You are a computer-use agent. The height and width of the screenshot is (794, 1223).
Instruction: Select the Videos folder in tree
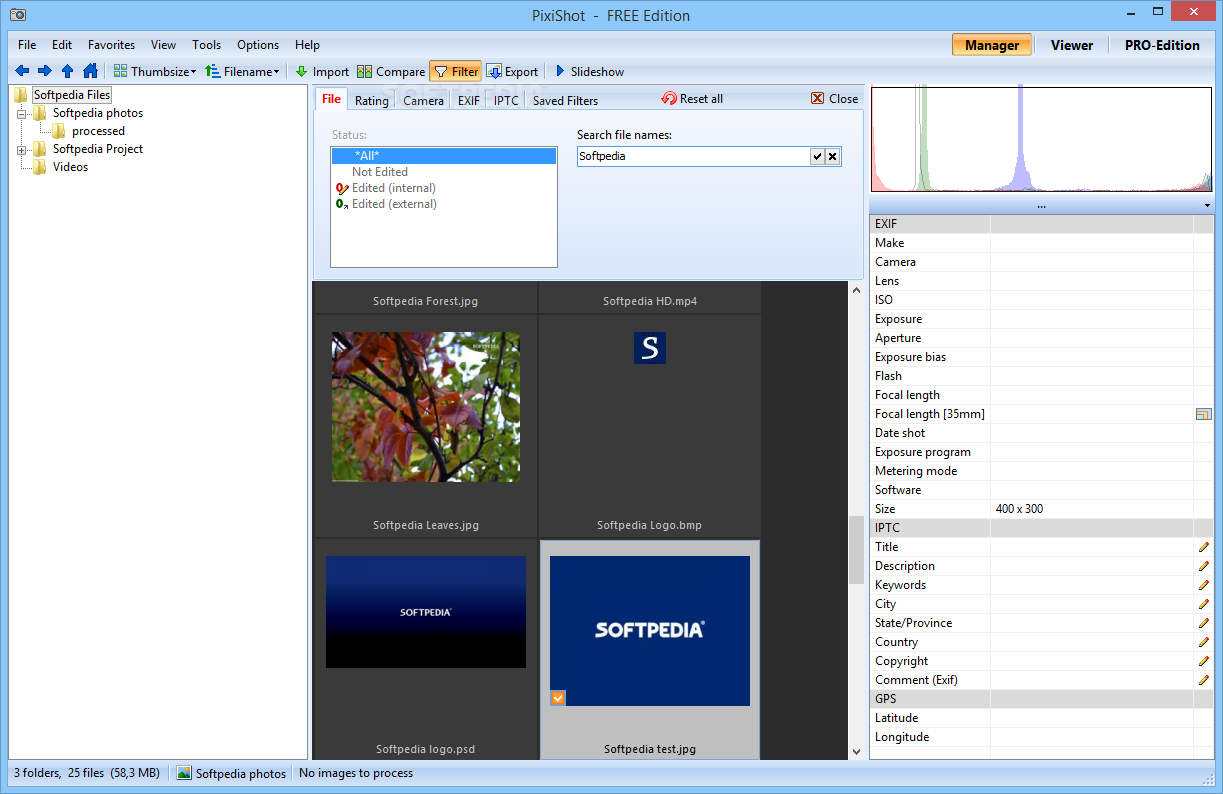pos(70,167)
